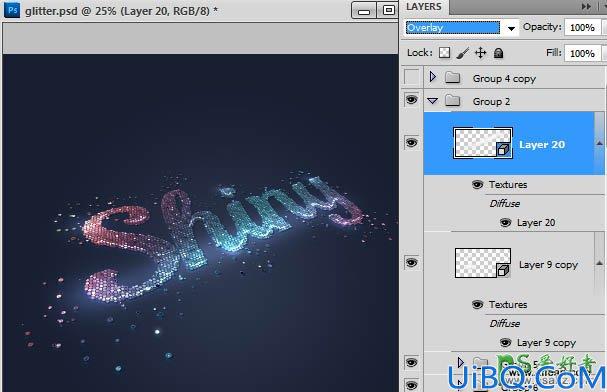Screen dimensions: 607x392
Task: Select the Layer 9 copy layer name
Action: [548, 265]
